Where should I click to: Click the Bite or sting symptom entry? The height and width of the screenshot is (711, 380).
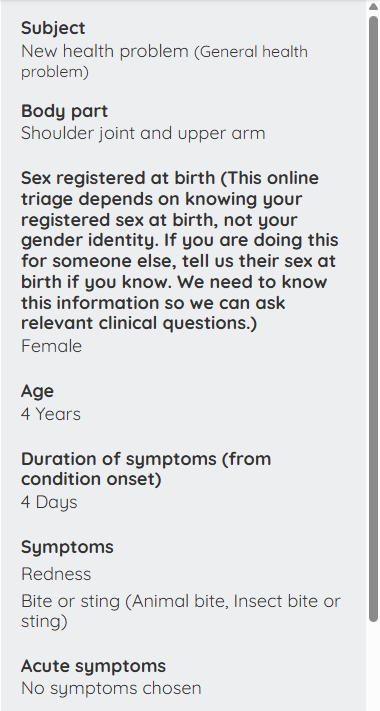click(180, 611)
